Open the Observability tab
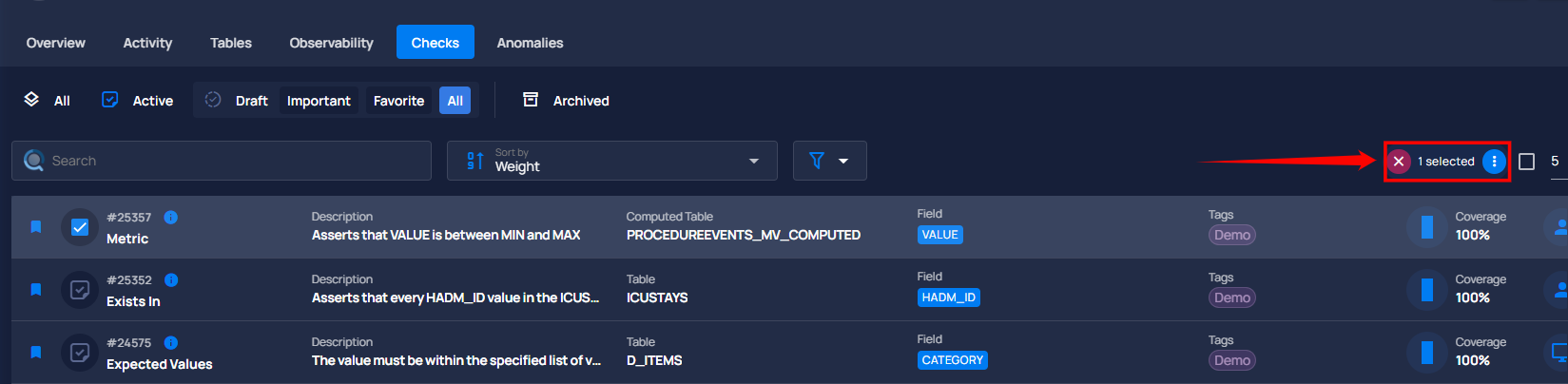Viewport: 1568px width, 384px height. coord(331,43)
